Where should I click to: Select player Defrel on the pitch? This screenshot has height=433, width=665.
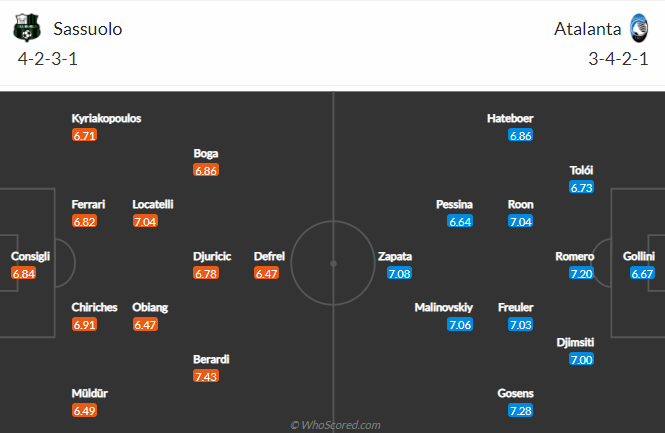(x=269, y=256)
